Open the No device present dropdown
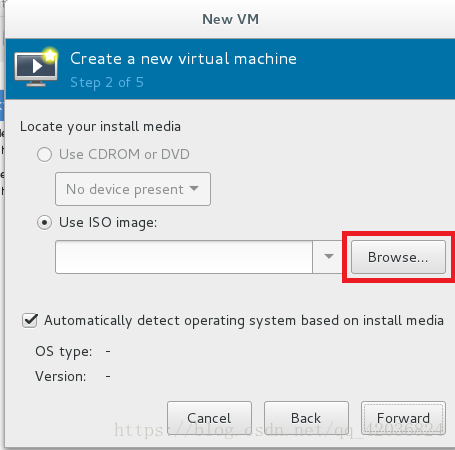Viewport: 455px width, 450px height. [133, 189]
